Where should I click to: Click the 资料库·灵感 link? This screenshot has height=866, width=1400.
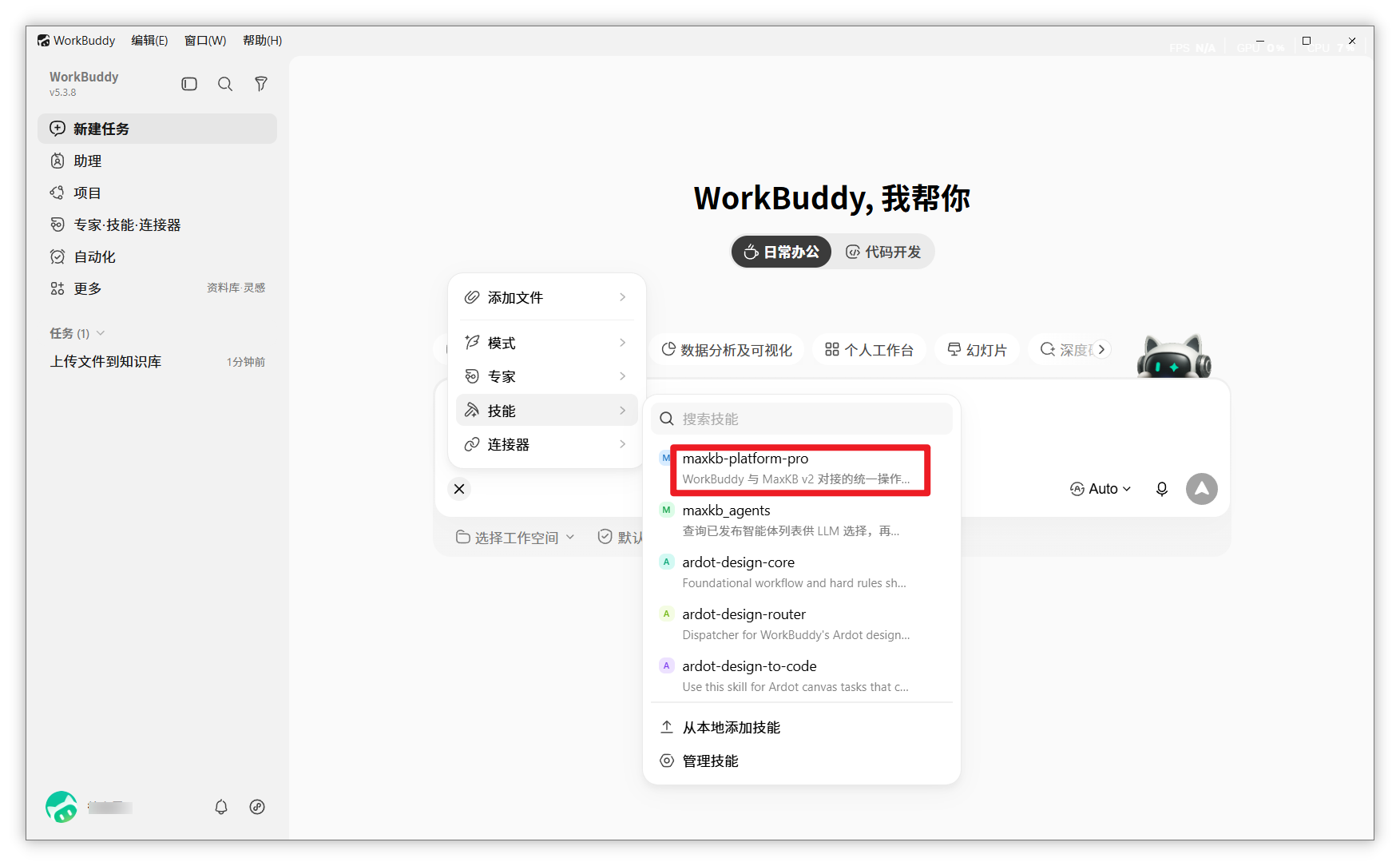[x=236, y=288]
